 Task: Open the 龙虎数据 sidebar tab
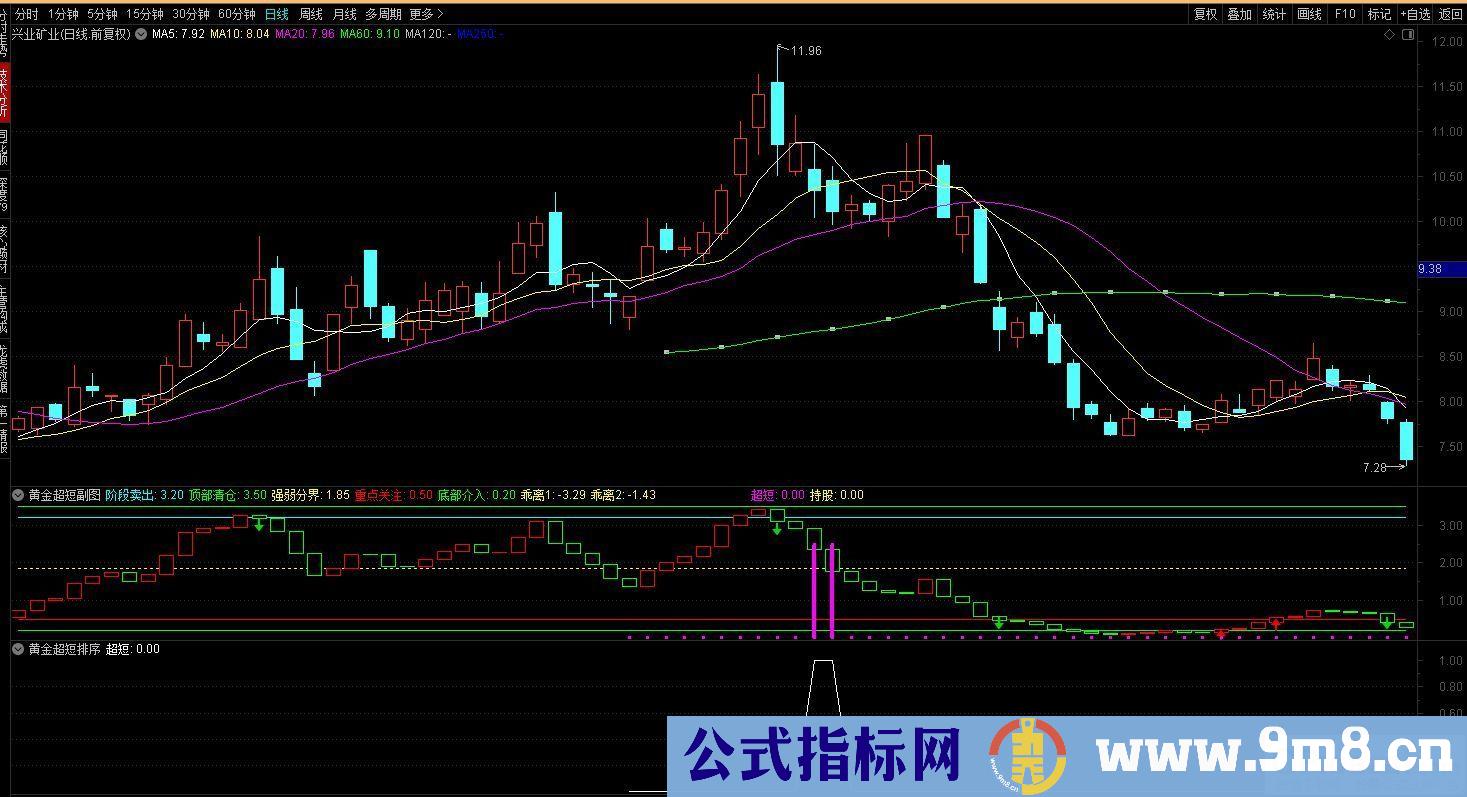point(4,369)
